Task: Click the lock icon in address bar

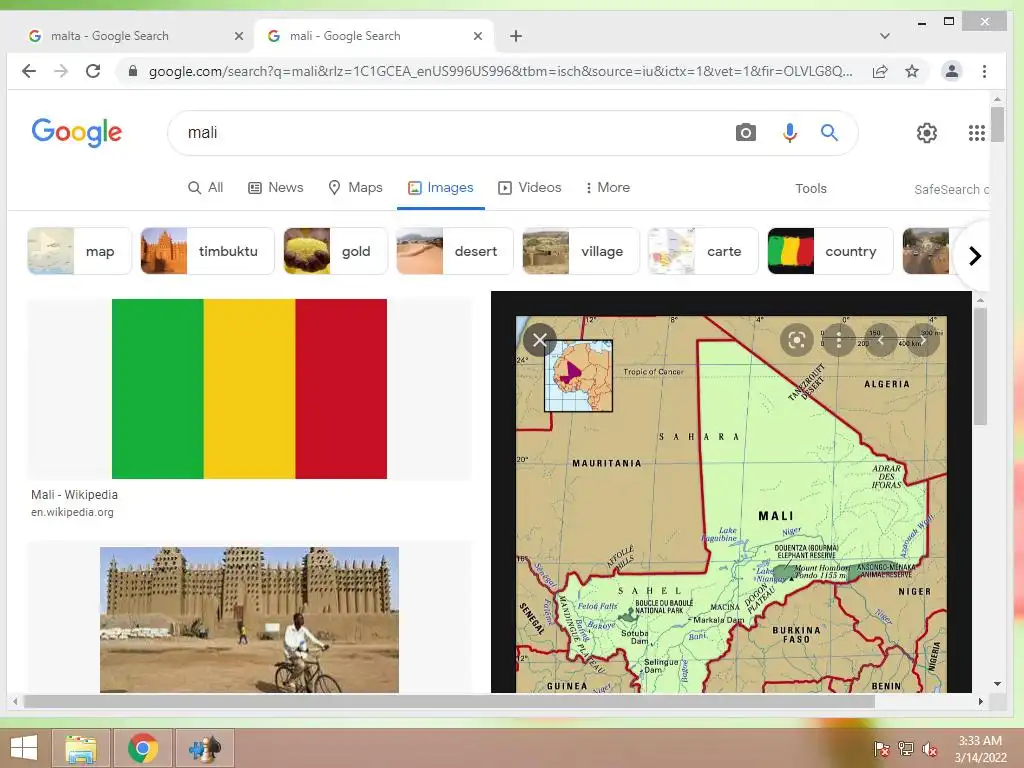Action: (133, 71)
